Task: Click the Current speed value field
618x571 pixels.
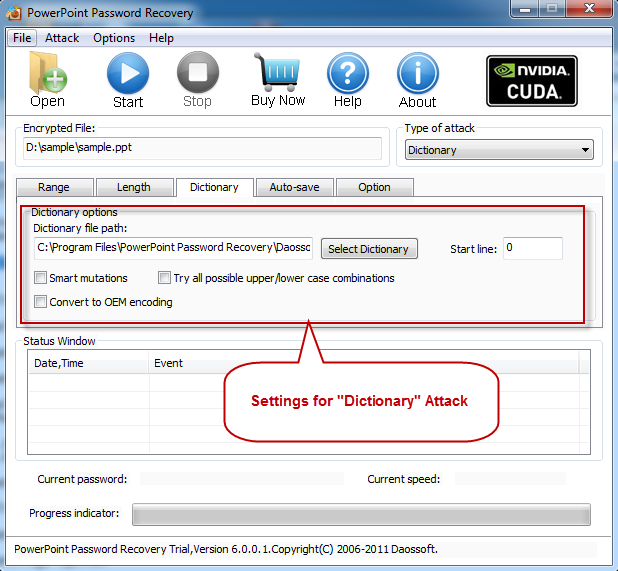Action: [510, 479]
